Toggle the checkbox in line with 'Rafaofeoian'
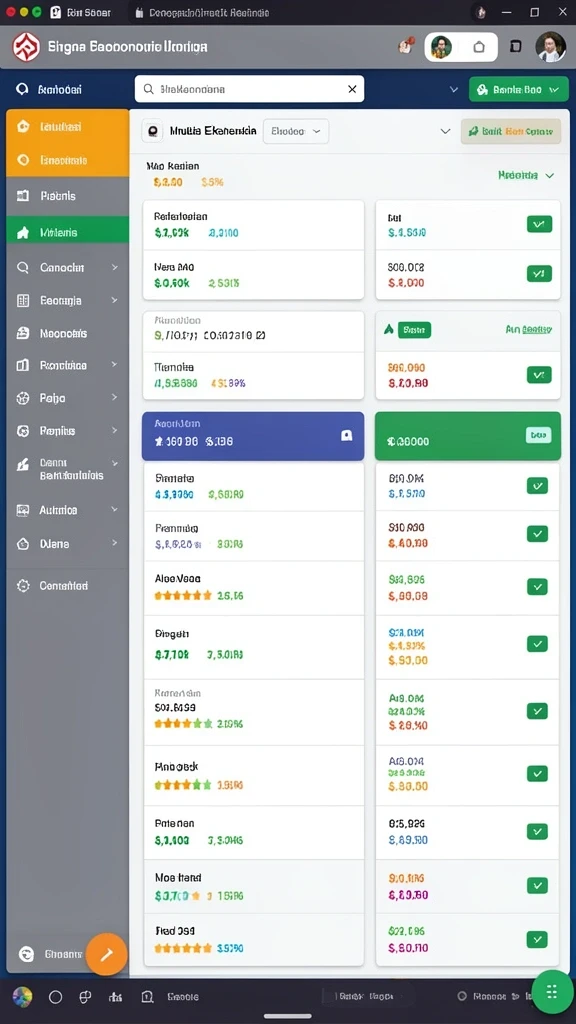Screen dimensions: 576x1024 pos(539,224)
